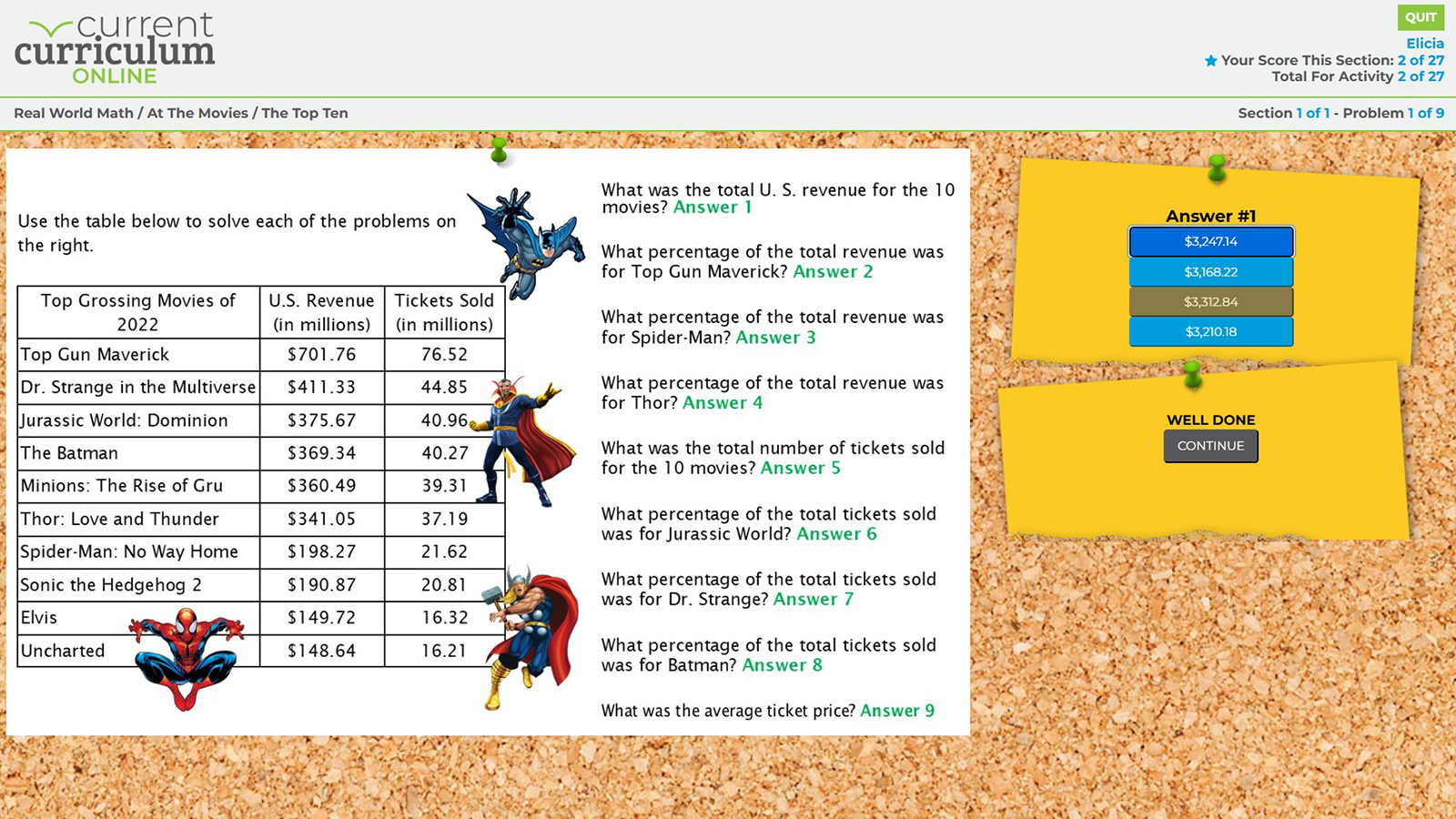This screenshot has width=1456, height=819.
Task: Jump to Answer 5 question link
Action: tap(800, 469)
